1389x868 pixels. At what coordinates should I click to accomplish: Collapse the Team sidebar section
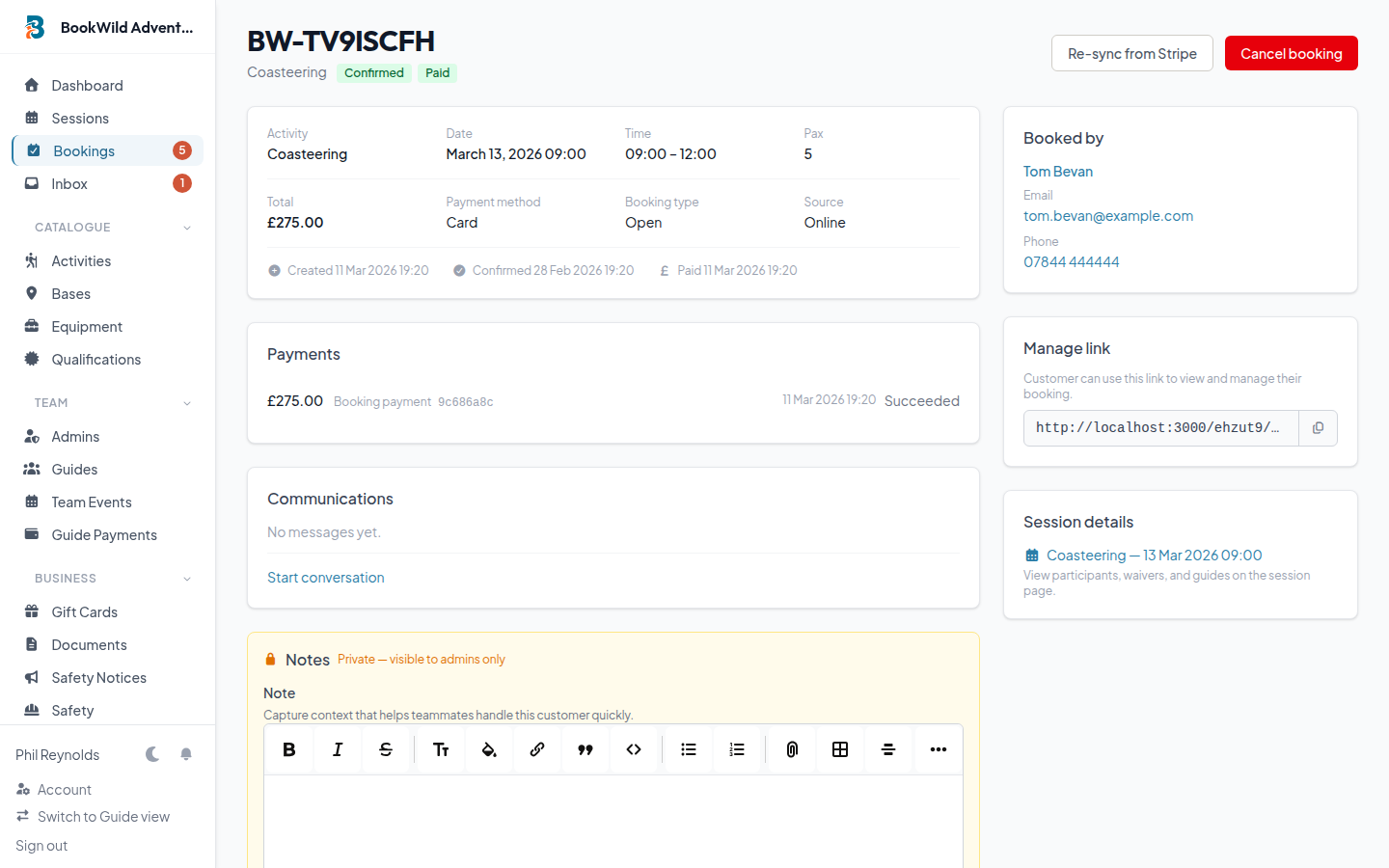click(187, 403)
